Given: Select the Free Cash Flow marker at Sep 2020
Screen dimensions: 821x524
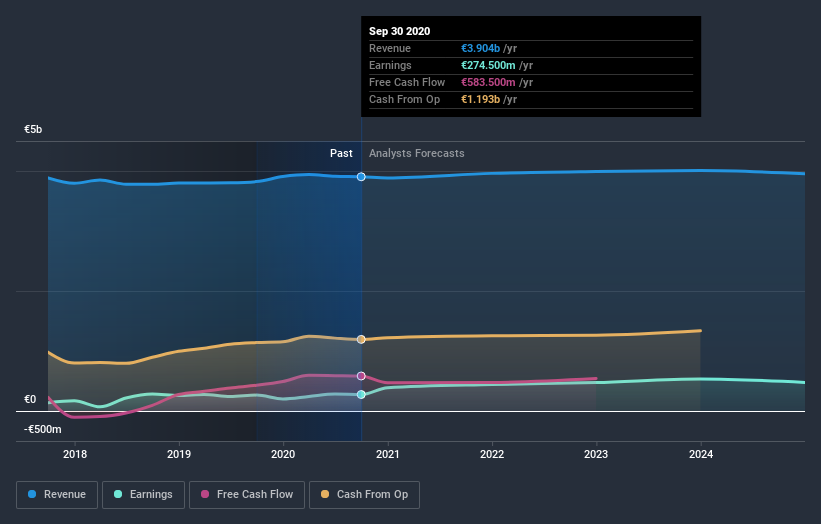Looking at the screenshot, I should (361, 376).
